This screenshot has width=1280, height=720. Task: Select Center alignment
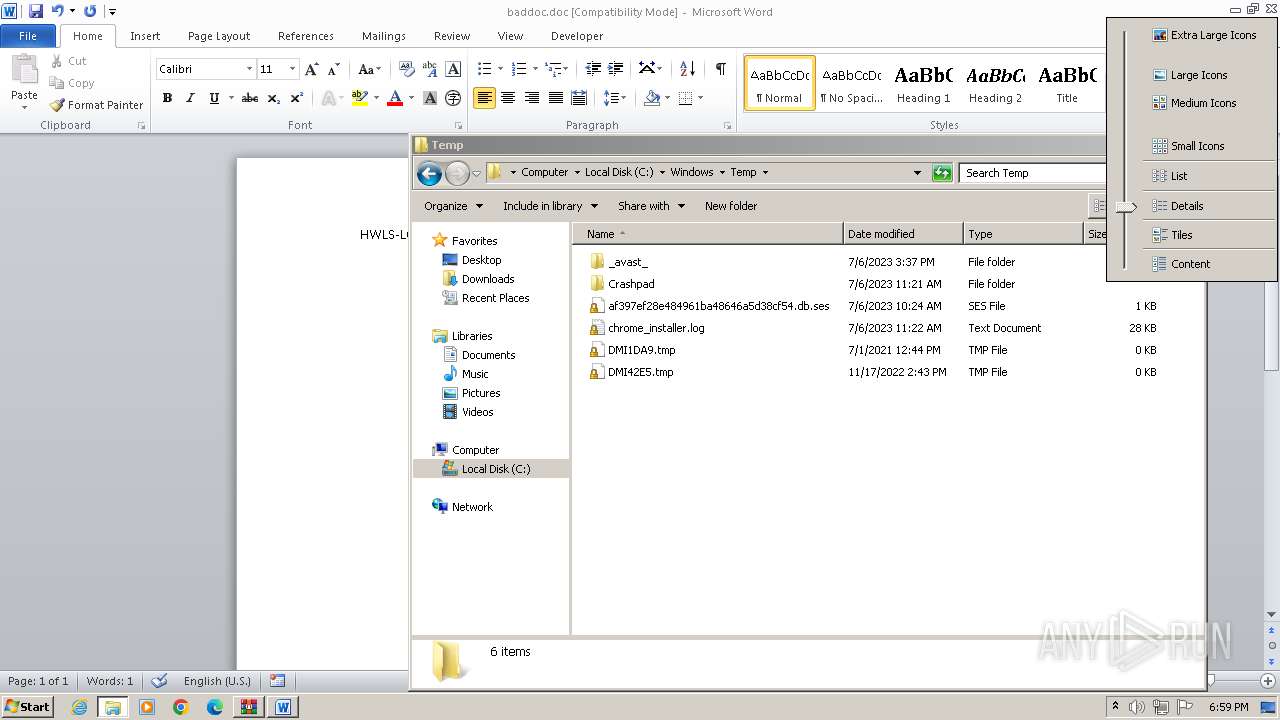508,98
